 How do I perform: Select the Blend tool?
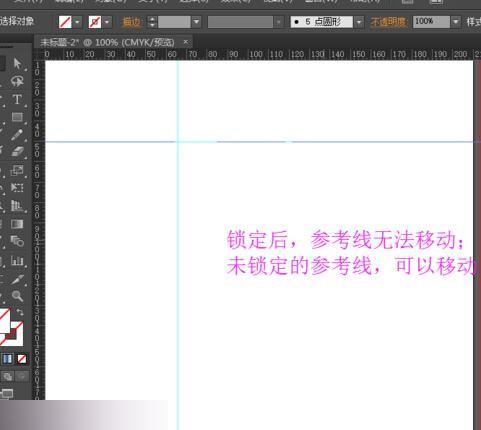pyautogui.click(x=17, y=241)
